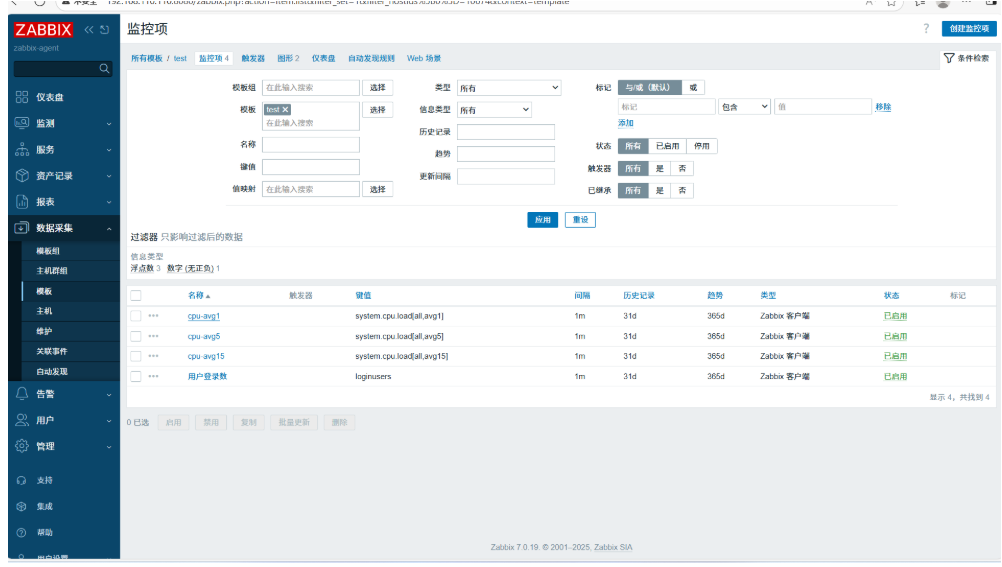Click the 添加 tag link

point(626,123)
